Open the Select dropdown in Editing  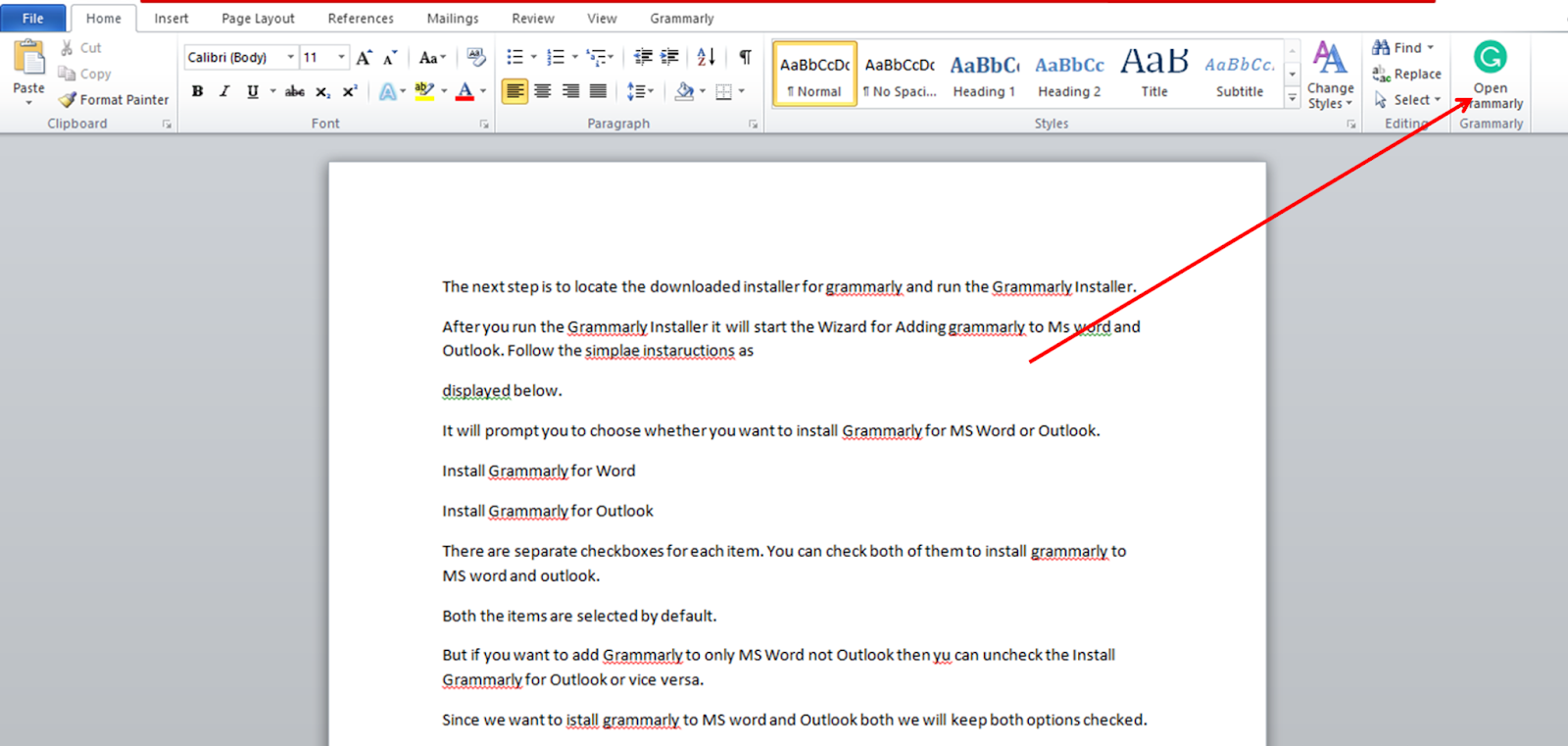pos(1407,100)
